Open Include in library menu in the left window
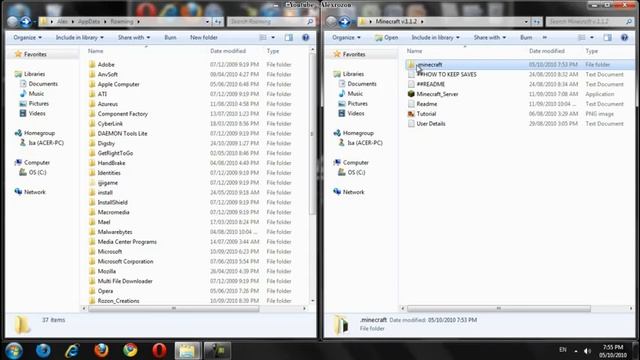The width and height of the screenshot is (640, 360). point(80,38)
